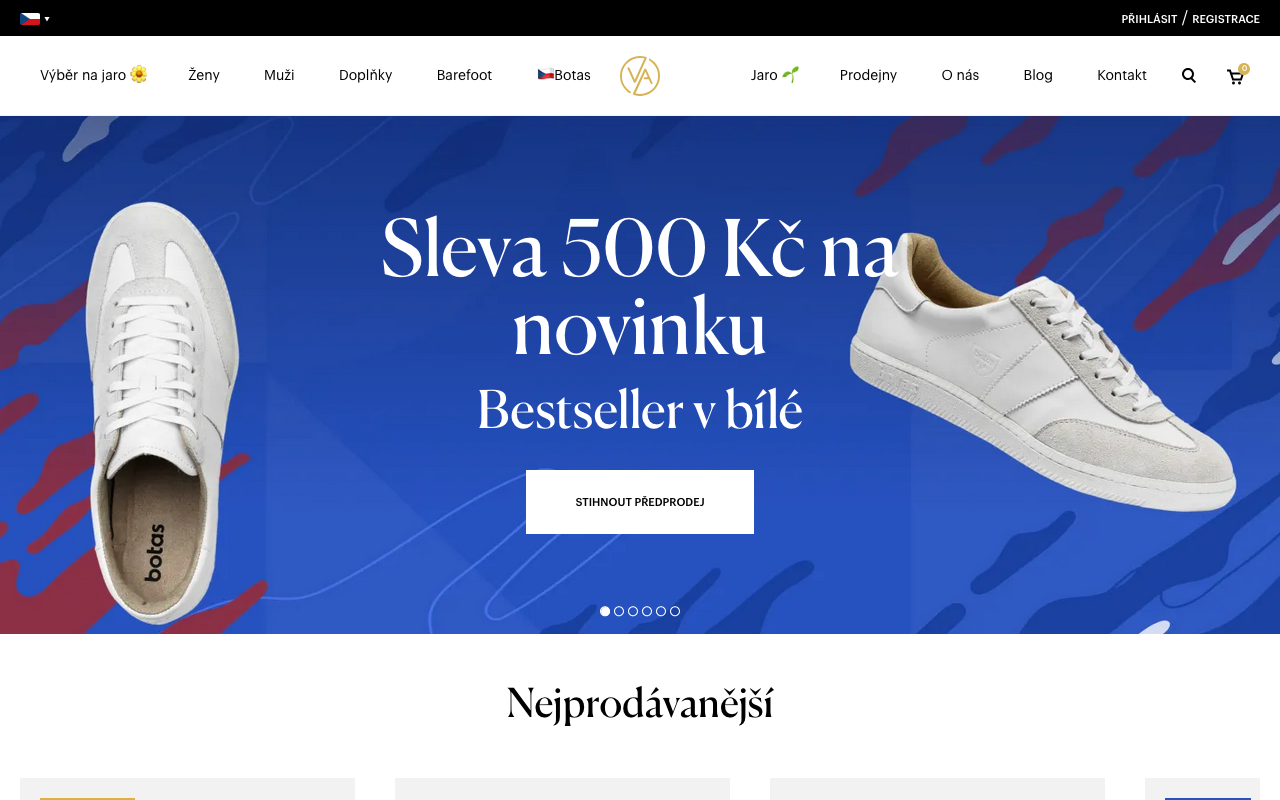Click the Registrace link
The image size is (1280, 800).
pos(1226,19)
